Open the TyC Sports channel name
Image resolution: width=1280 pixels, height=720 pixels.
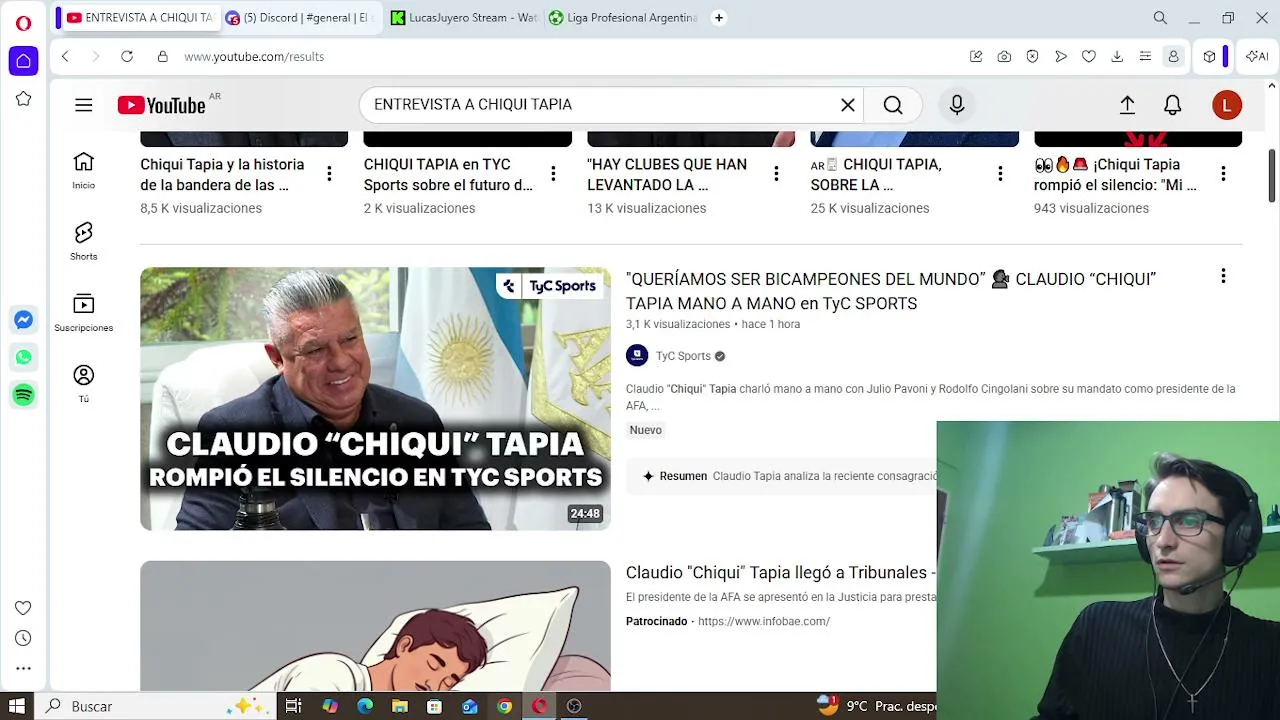[x=683, y=356]
